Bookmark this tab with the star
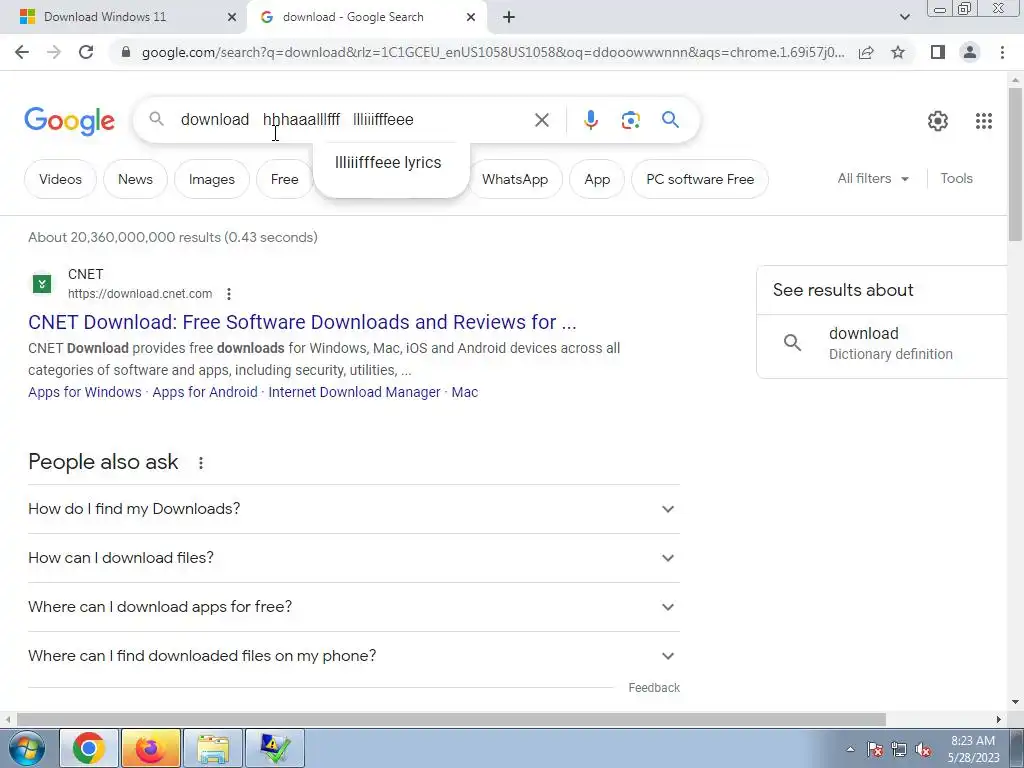This screenshot has height=768, width=1024. (x=898, y=52)
